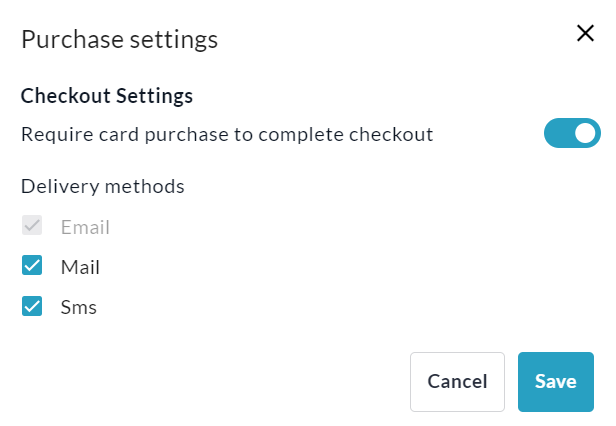Click the white knob on the toggle switch
This screenshot has width=616, height=426.
click(x=586, y=133)
